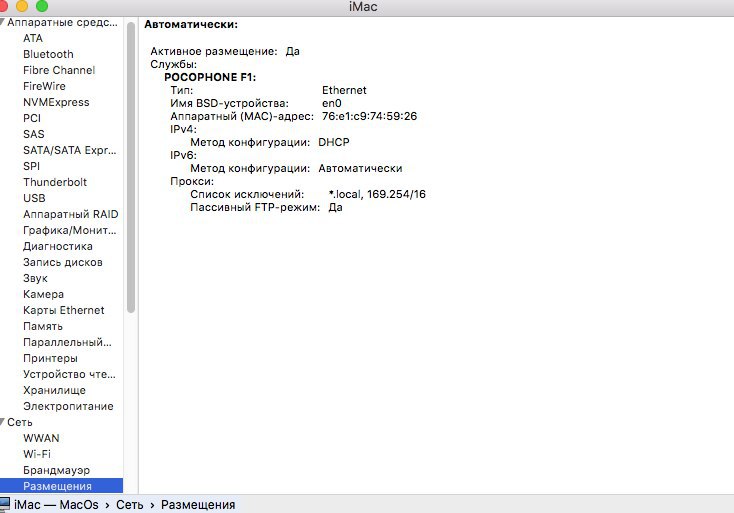The height and width of the screenshot is (513, 734).
Task: Click the POCOPHONE F1: service heading
Action: coord(210,77)
